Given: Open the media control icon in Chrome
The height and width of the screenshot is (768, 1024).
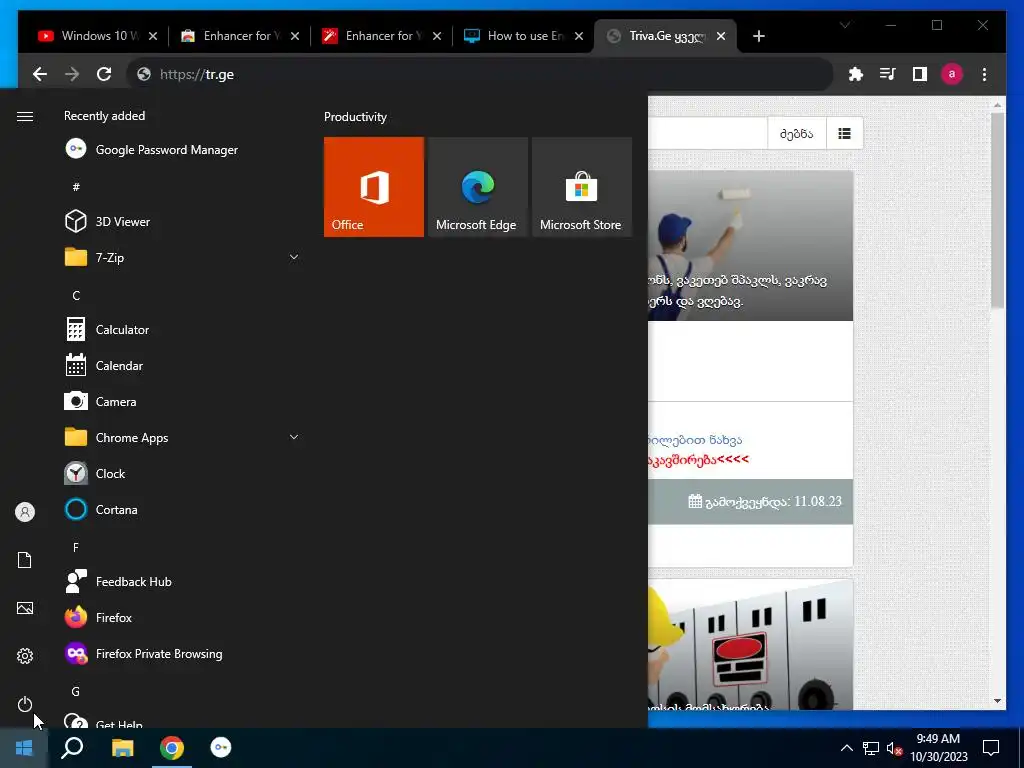Looking at the screenshot, I should 888,74.
